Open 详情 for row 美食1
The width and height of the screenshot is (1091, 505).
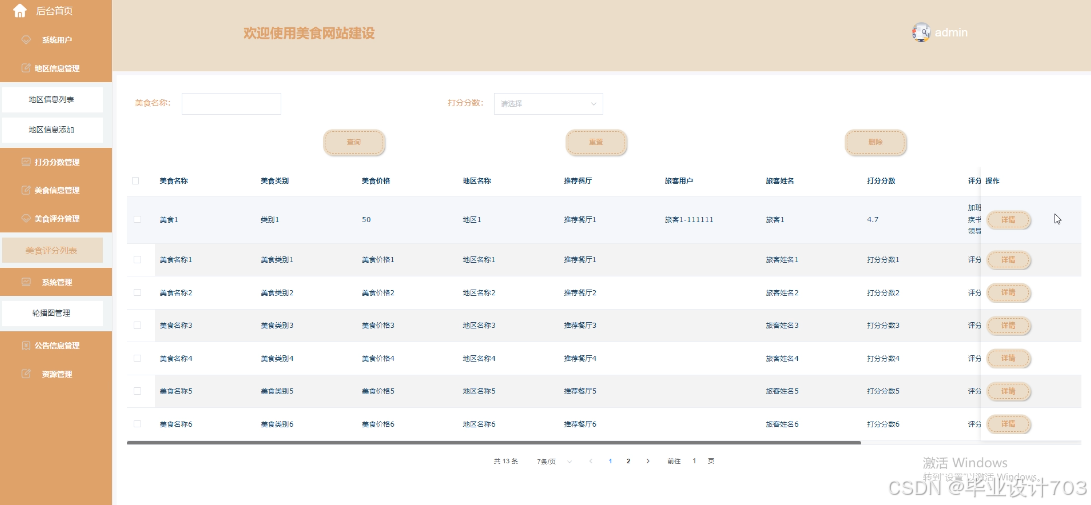[1008, 220]
